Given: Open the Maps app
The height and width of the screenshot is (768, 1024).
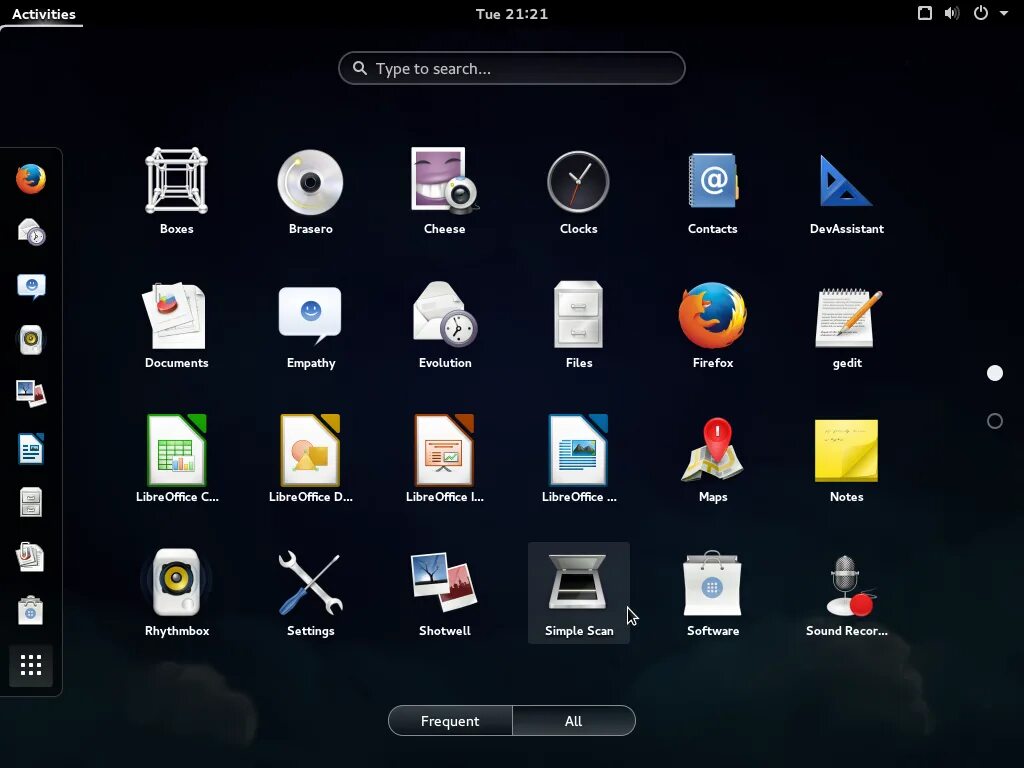Looking at the screenshot, I should point(712,458).
